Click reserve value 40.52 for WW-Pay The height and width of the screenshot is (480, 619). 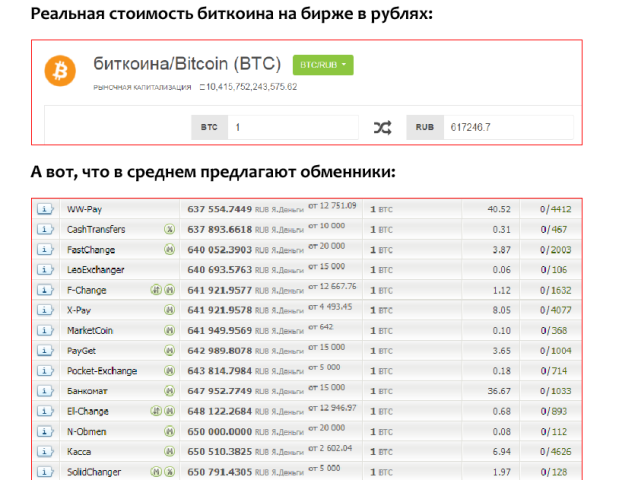coord(499,209)
